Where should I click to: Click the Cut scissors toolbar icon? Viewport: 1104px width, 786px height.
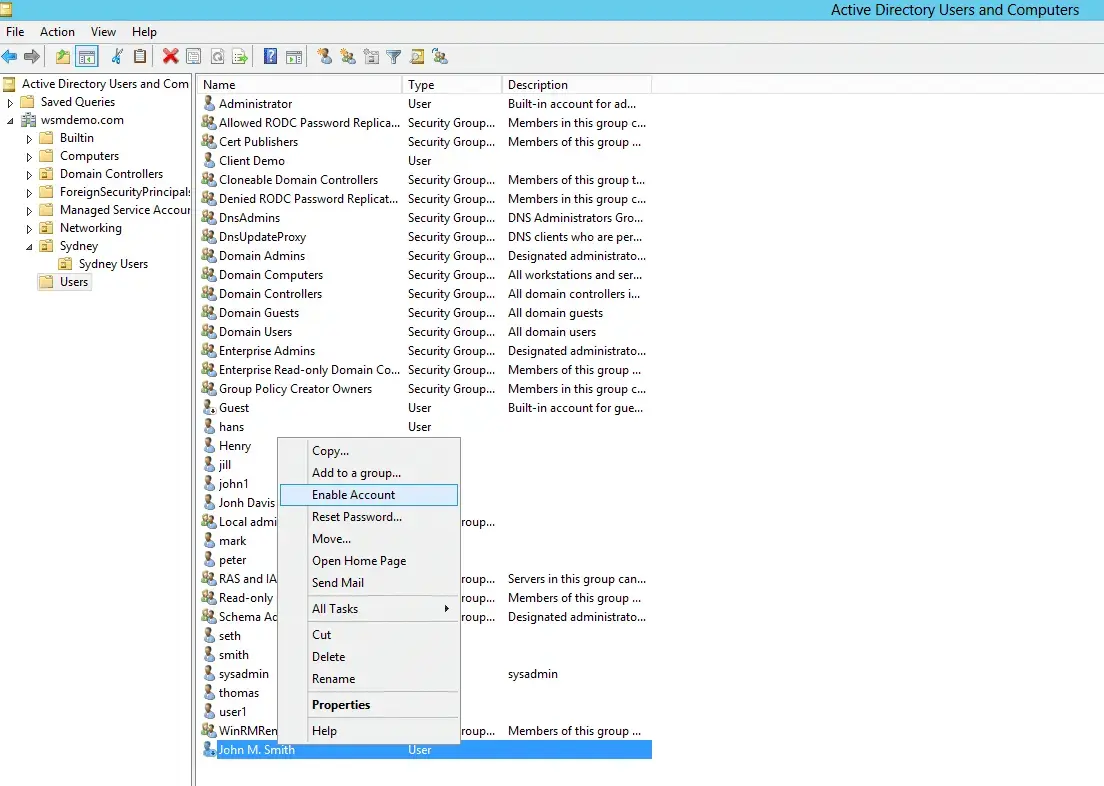pyautogui.click(x=118, y=56)
